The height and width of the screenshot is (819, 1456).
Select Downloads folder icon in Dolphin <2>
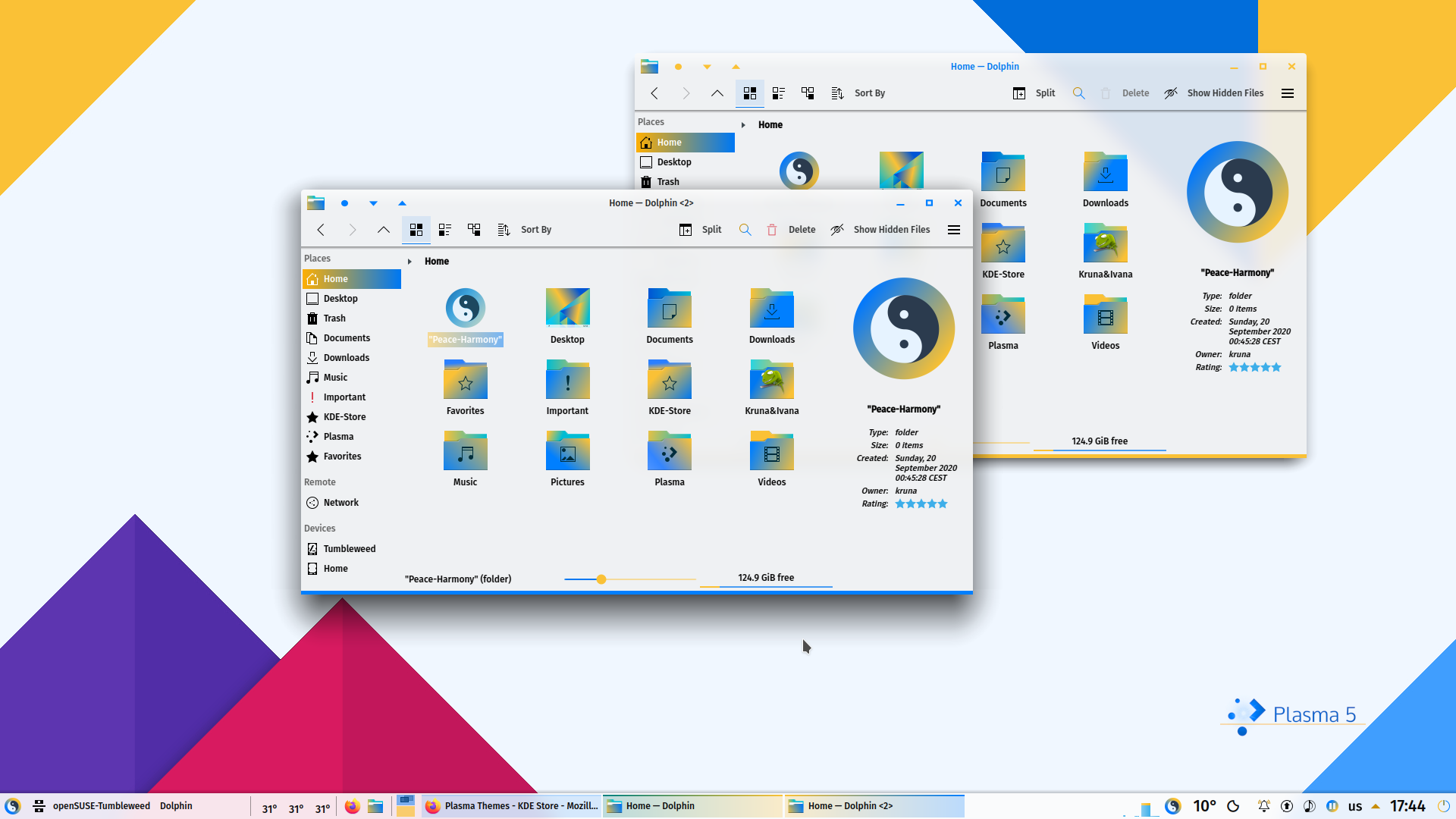pos(772,317)
